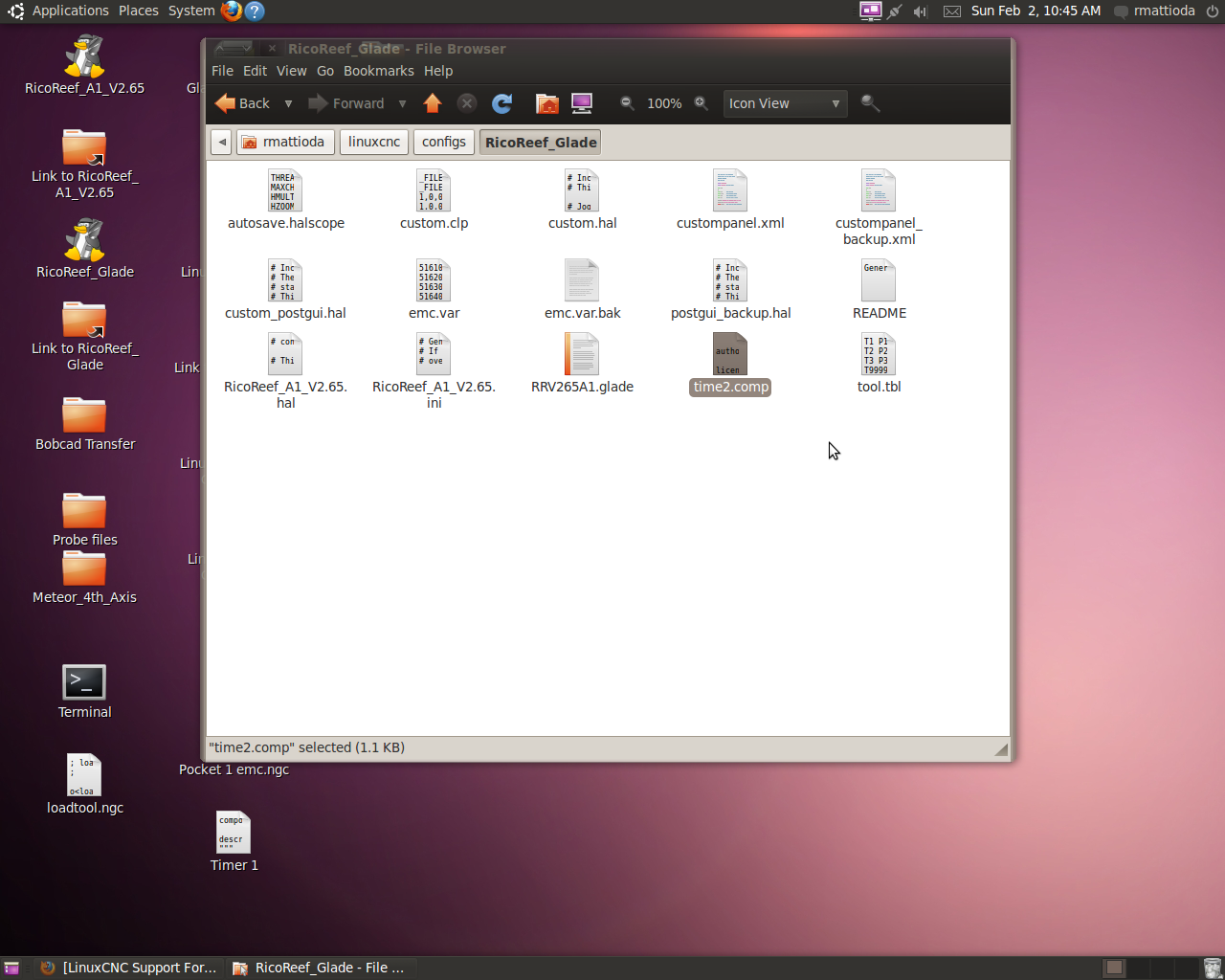Open the Icon View mode dropdown
The image size is (1225, 980).
785,103
